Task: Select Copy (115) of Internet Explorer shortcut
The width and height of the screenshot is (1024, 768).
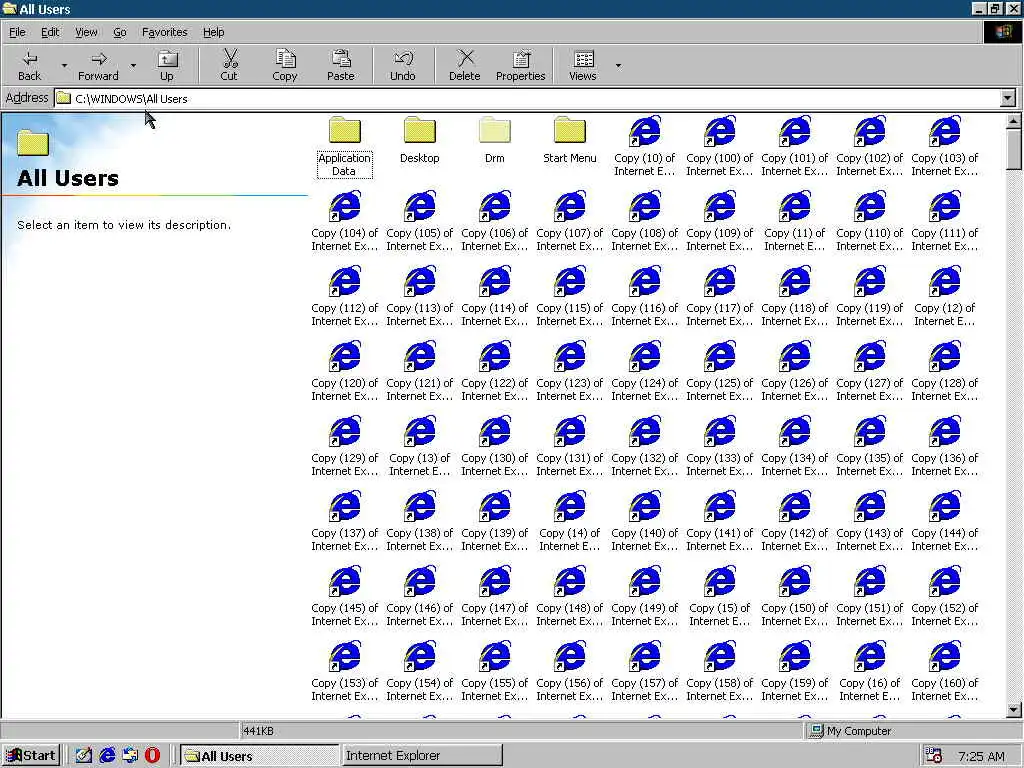Action: coord(569,297)
